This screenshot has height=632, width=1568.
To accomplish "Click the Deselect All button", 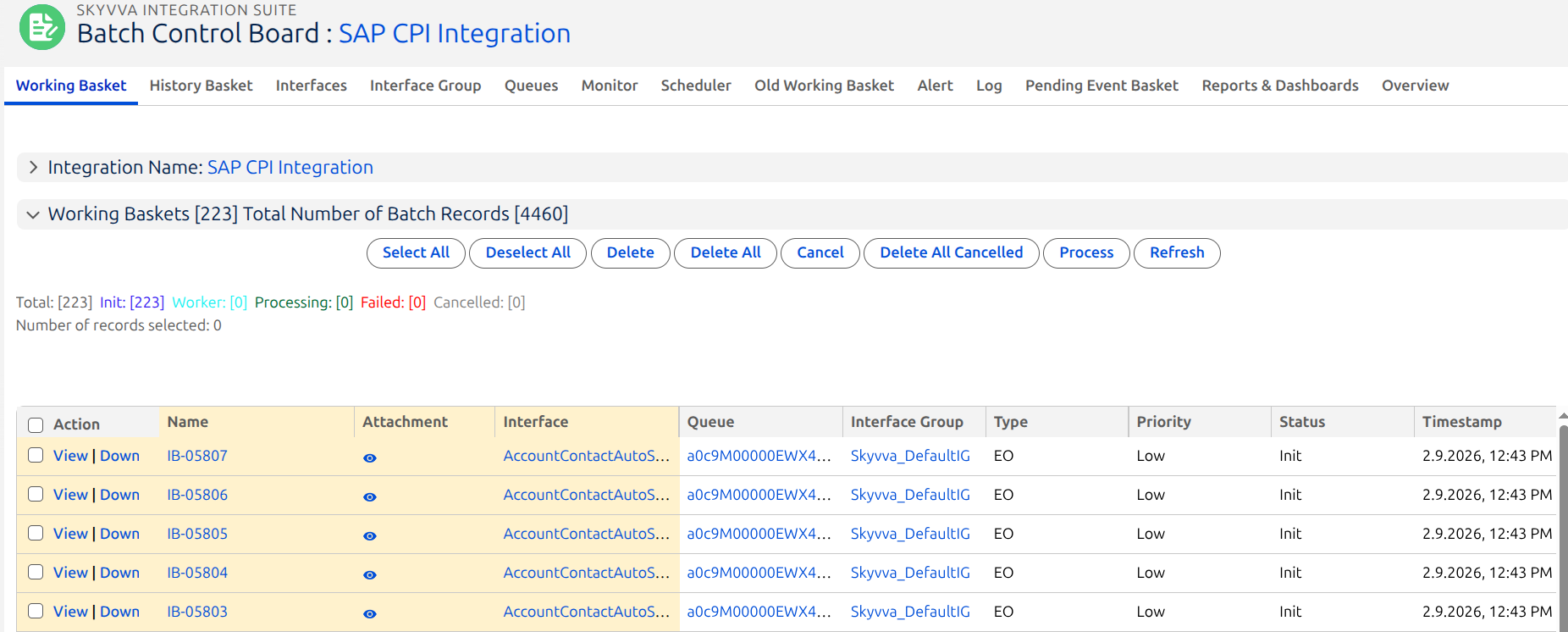I will tap(528, 252).
